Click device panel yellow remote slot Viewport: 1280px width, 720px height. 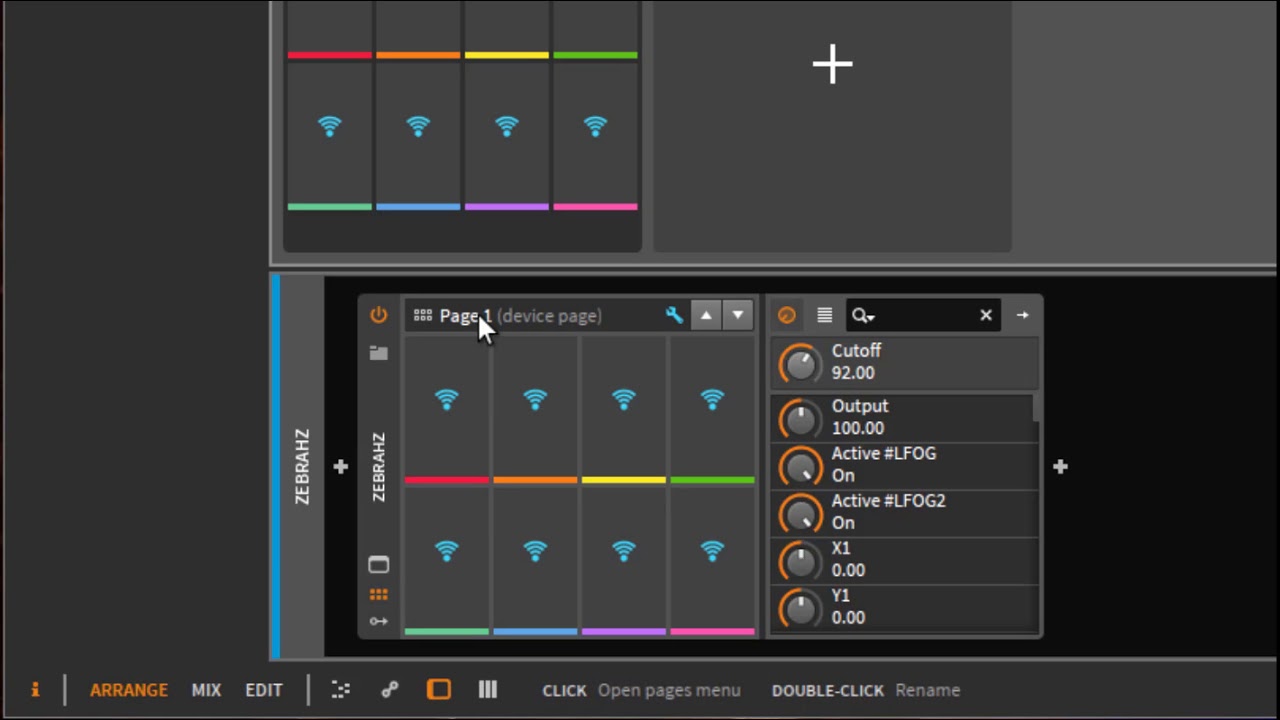[x=624, y=411]
